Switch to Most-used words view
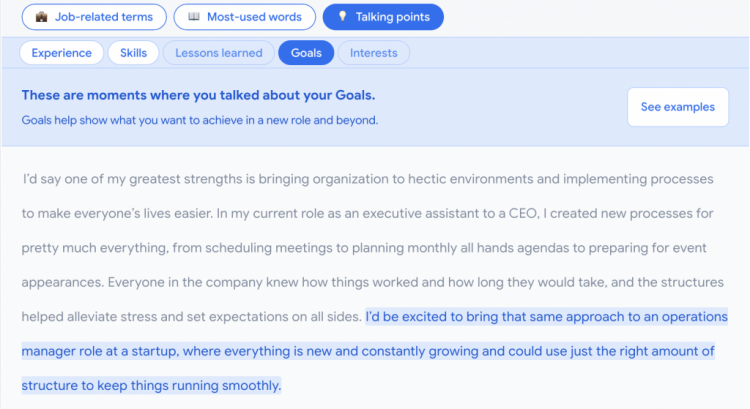Viewport: 750px width, 409px height. click(x=244, y=17)
